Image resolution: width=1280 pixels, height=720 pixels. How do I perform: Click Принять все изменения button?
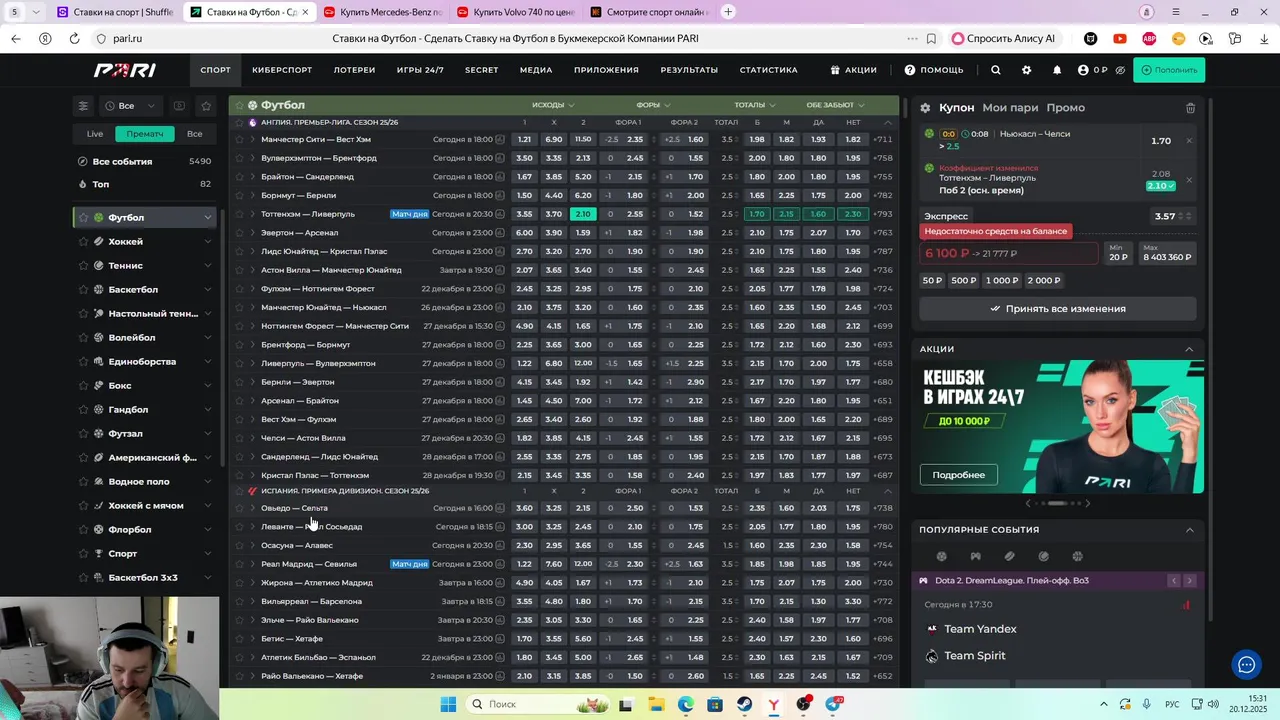[1058, 309]
